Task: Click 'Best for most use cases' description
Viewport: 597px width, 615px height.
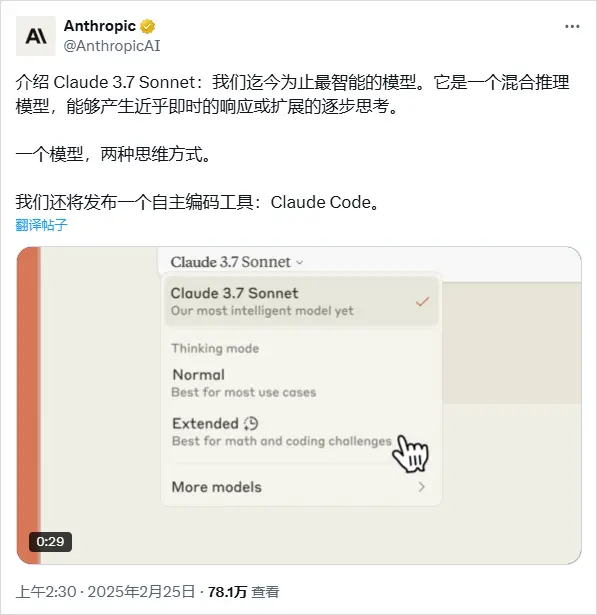Action: tap(244, 392)
